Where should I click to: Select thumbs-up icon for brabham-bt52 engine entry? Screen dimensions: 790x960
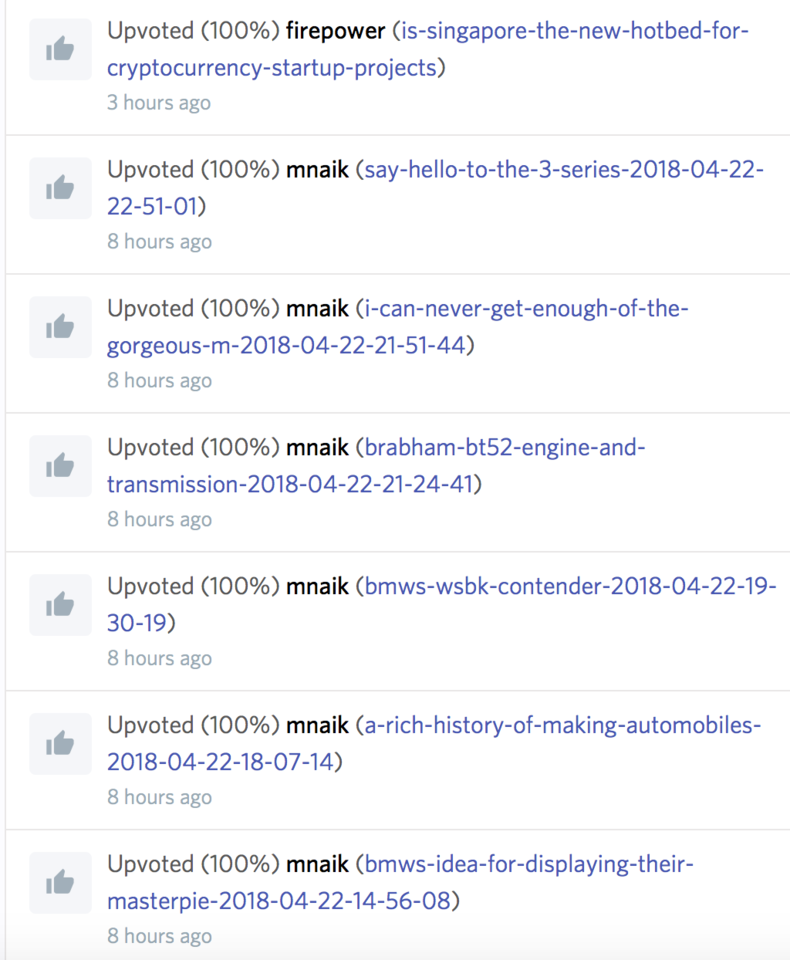pyautogui.click(x=61, y=466)
